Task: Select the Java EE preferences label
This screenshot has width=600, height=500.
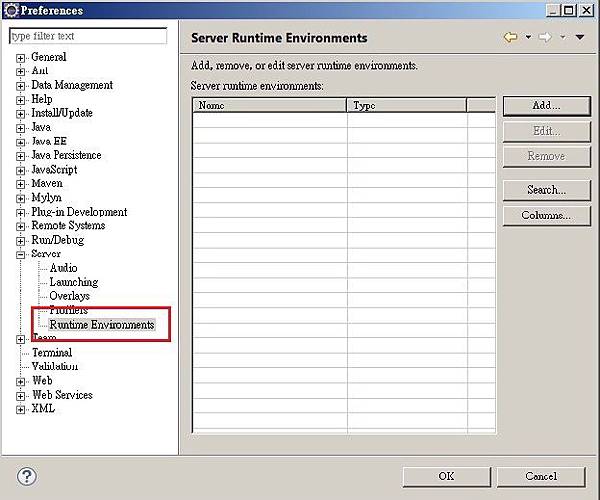Action: 49,141
